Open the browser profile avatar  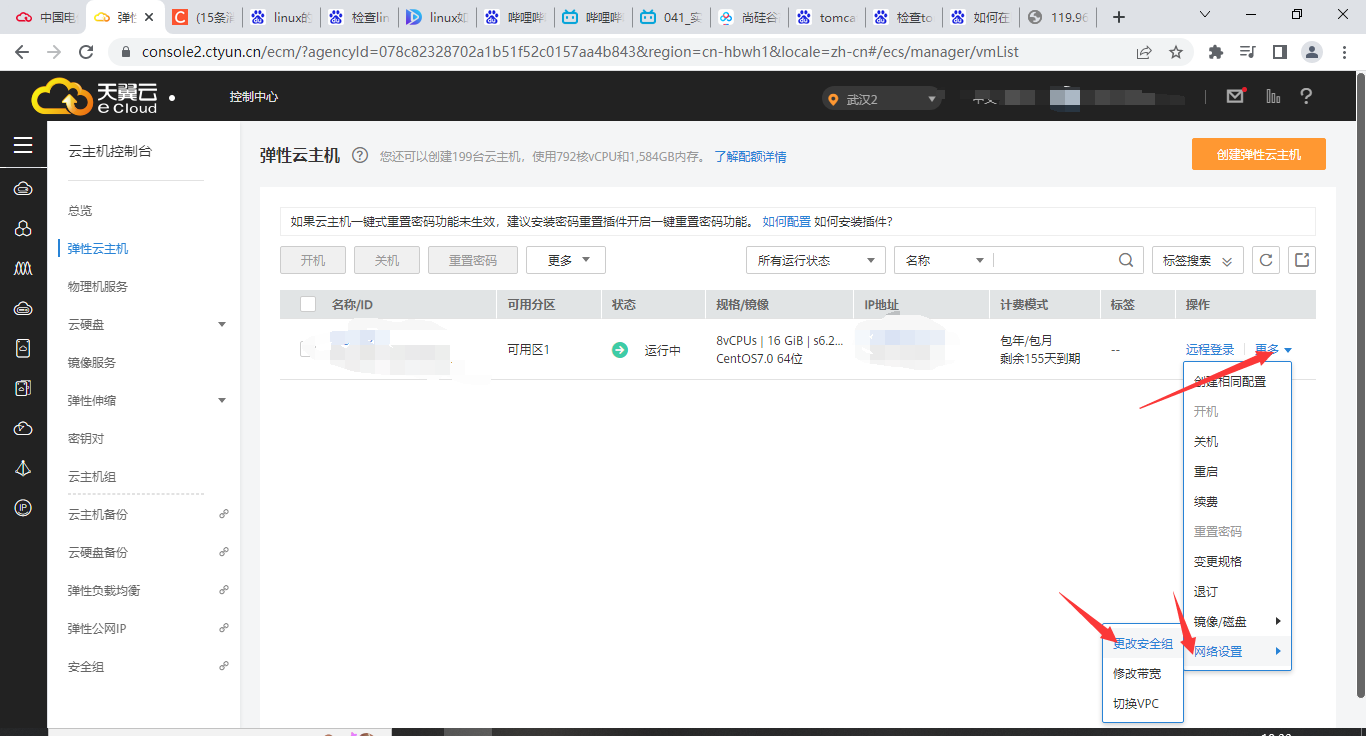(x=1313, y=52)
